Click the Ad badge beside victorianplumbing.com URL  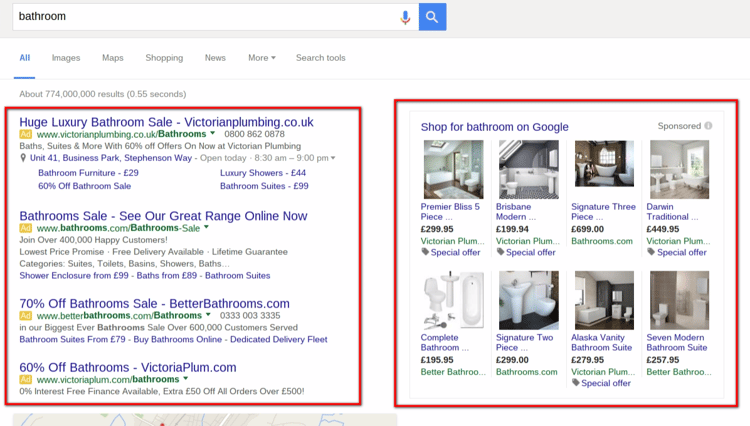click(26, 134)
